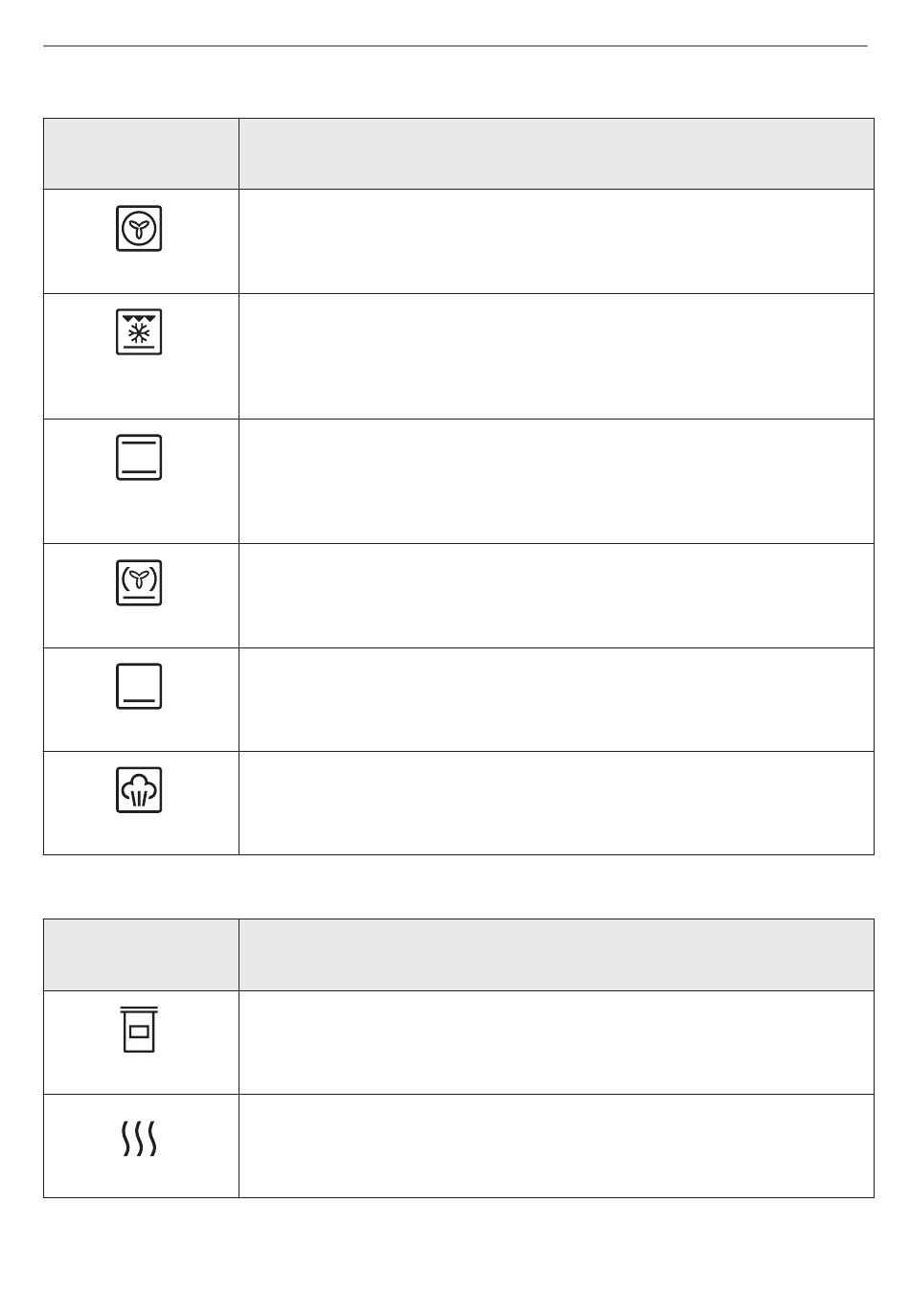Image resolution: width=910 pixels, height=1316 pixels.
Task: Click the empty cell beside bottom heat icon
Action: pyautogui.click(x=557, y=699)
